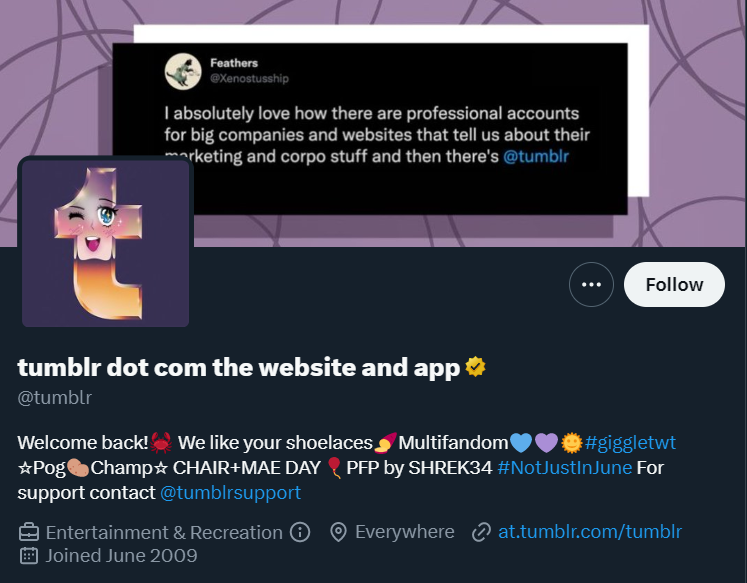This screenshot has height=583, width=747.
Task: Click the @tumblr mention in banner tweet
Action: (536, 157)
